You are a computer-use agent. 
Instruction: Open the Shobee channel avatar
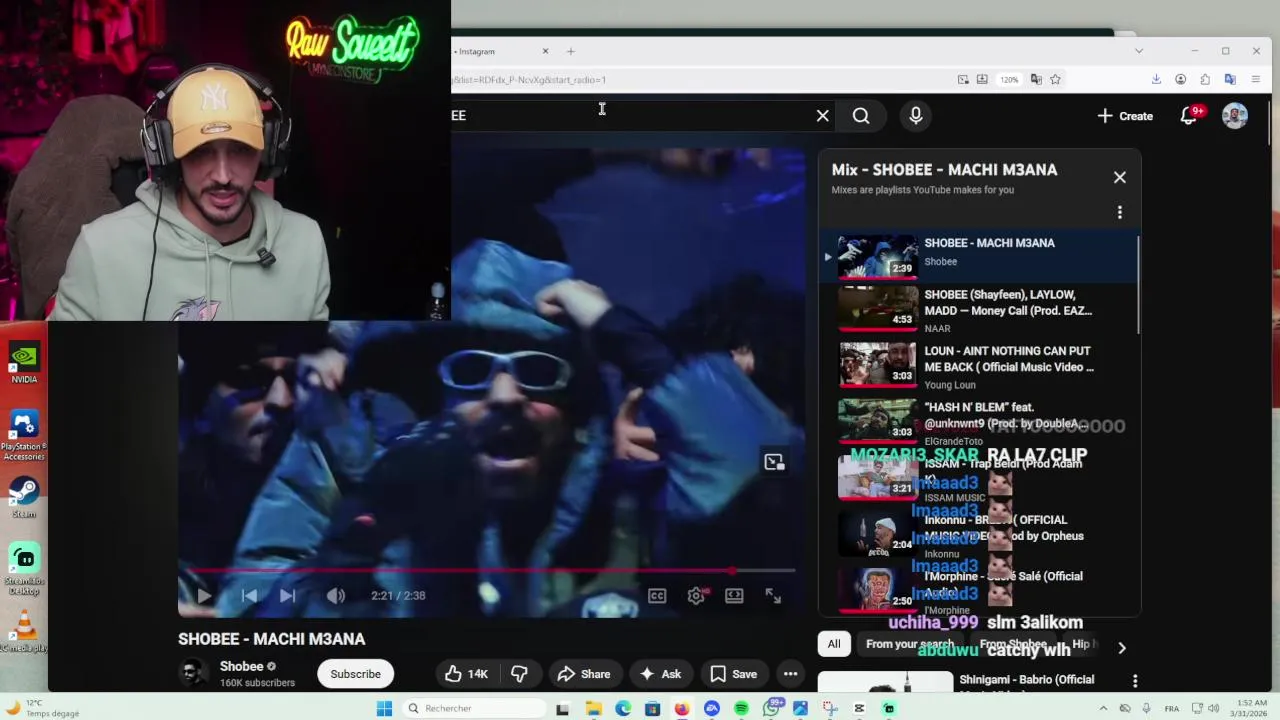[193, 674]
